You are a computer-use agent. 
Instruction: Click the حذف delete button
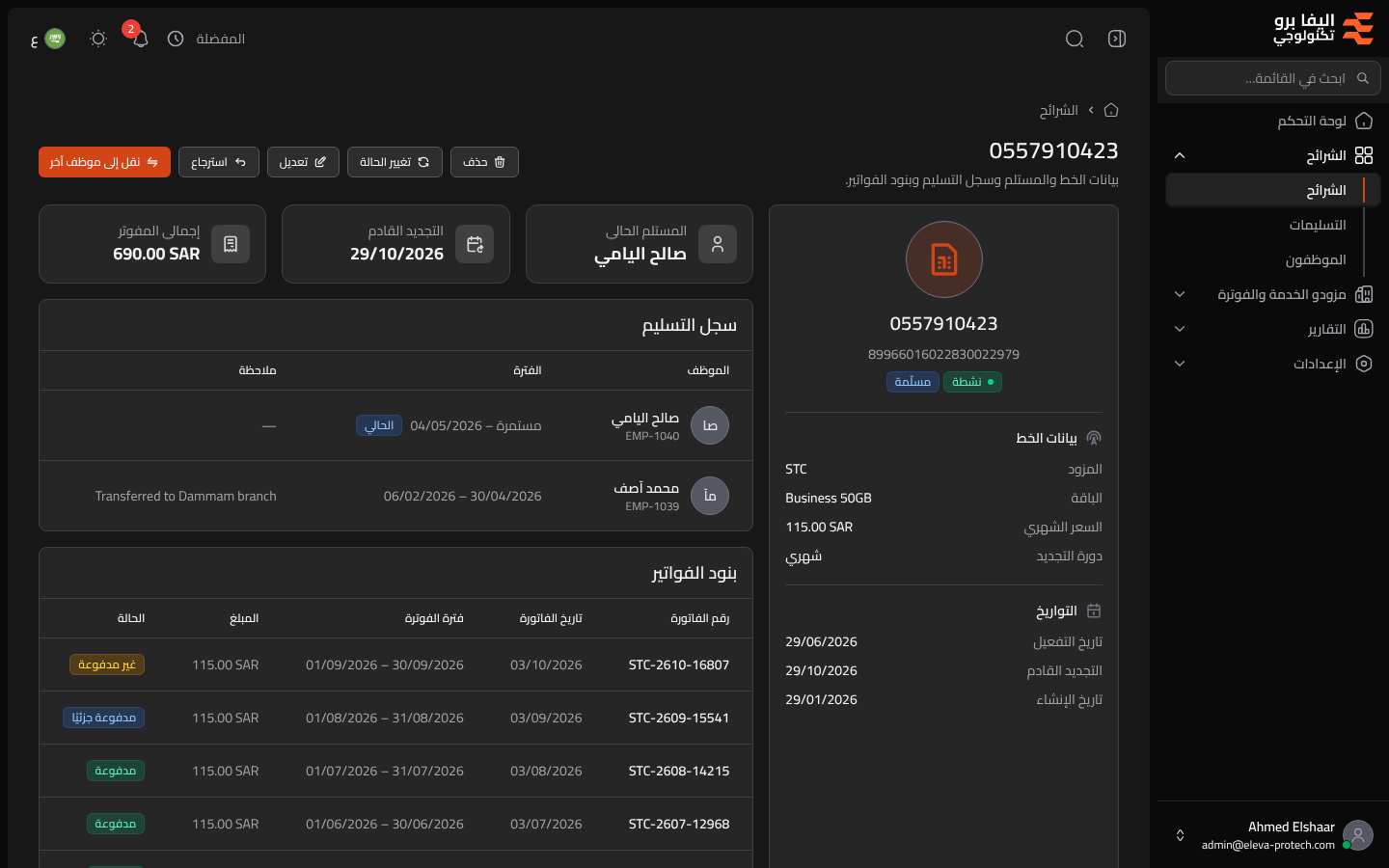pyautogui.click(x=484, y=162)
